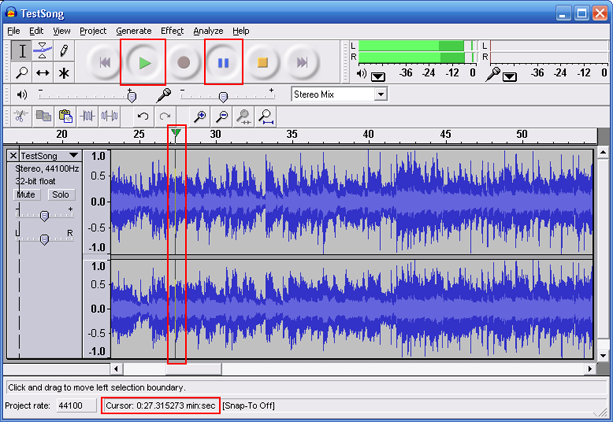Click Fit Selection in window icon
The height and width of the screenshot is (422, 613).
point(244,116)
